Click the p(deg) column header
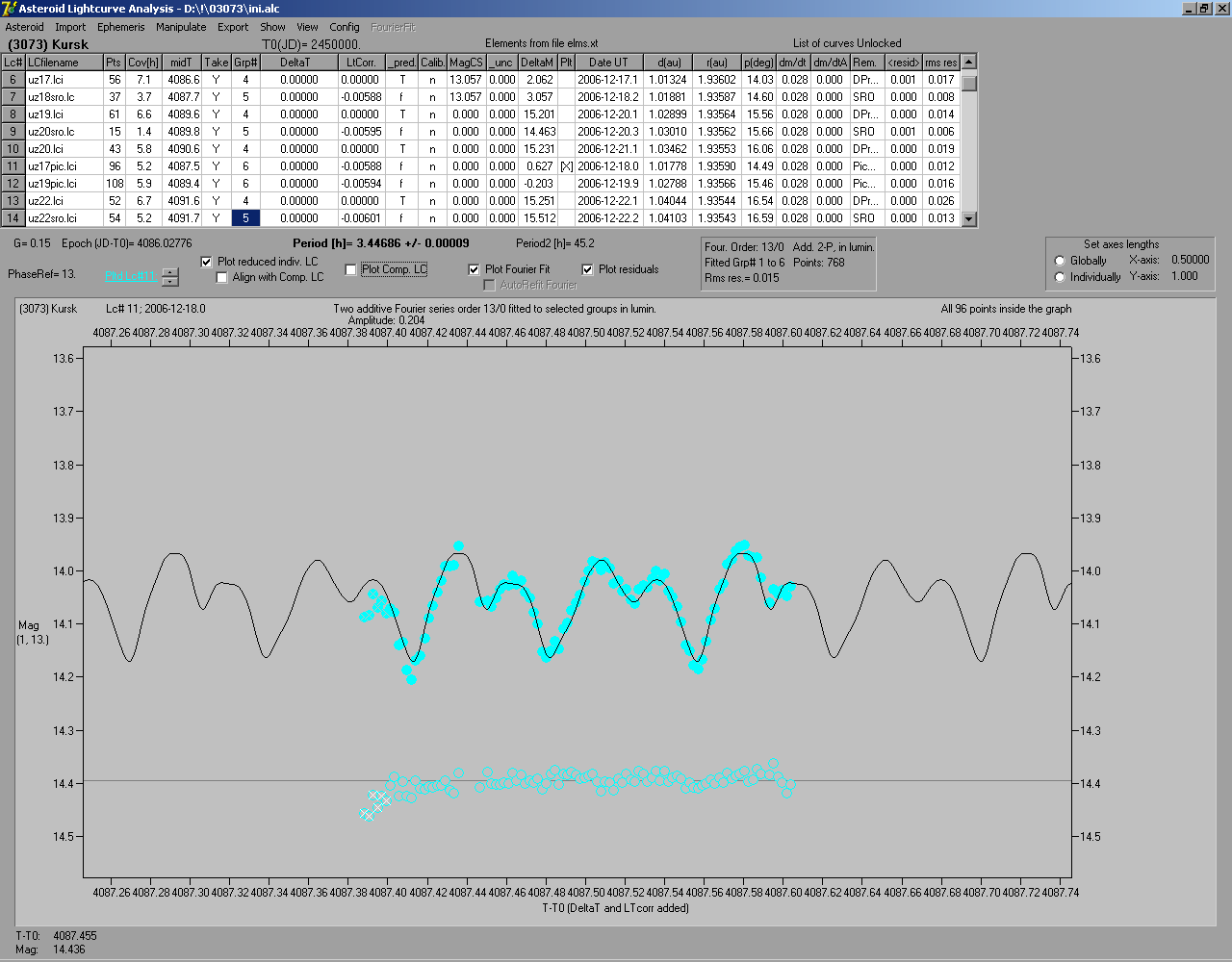Image resolution: width=1232 pixels, height=962 pixels. (758, 63)
